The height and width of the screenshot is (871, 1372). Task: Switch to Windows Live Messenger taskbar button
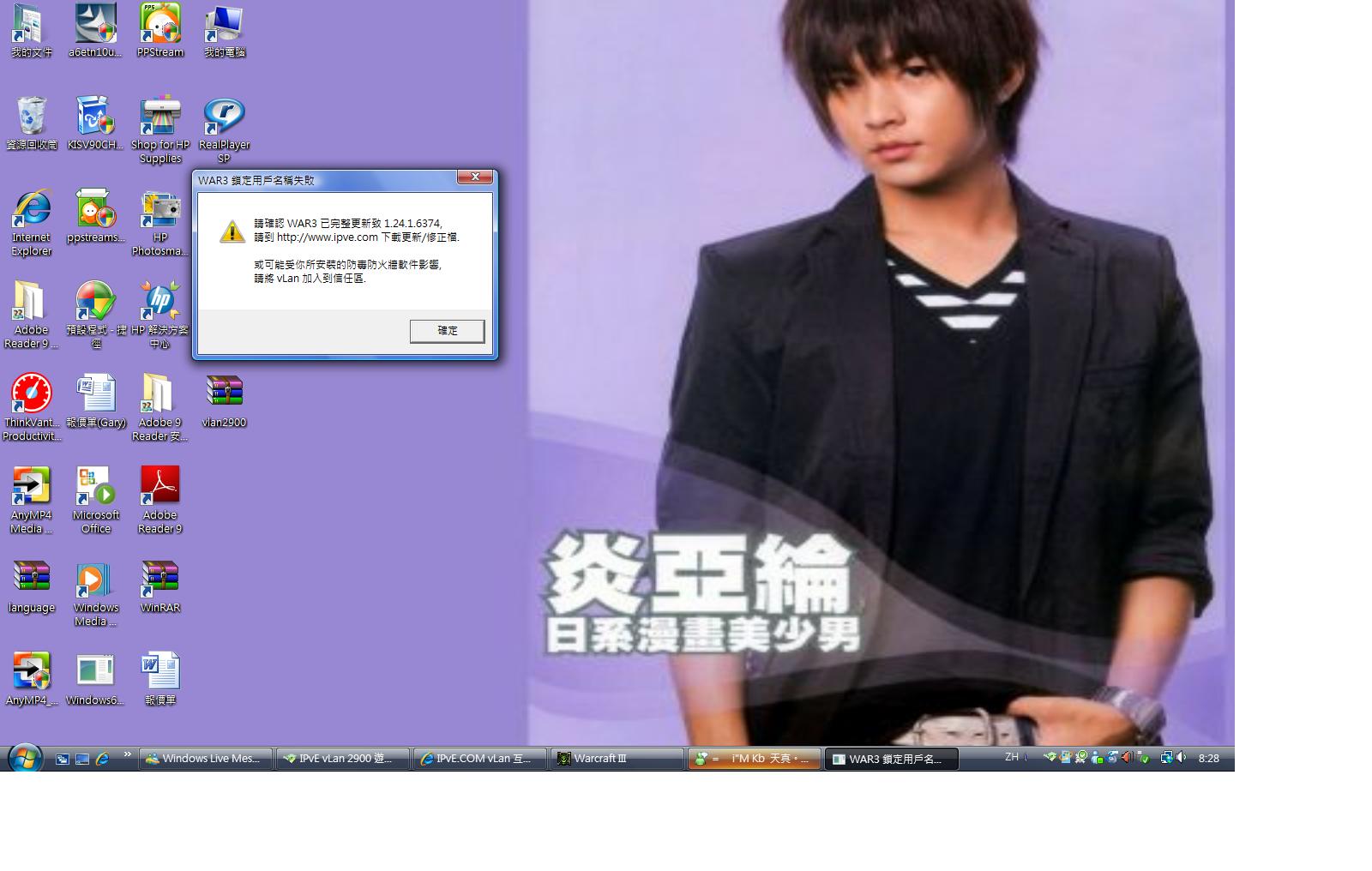(206, 759)
